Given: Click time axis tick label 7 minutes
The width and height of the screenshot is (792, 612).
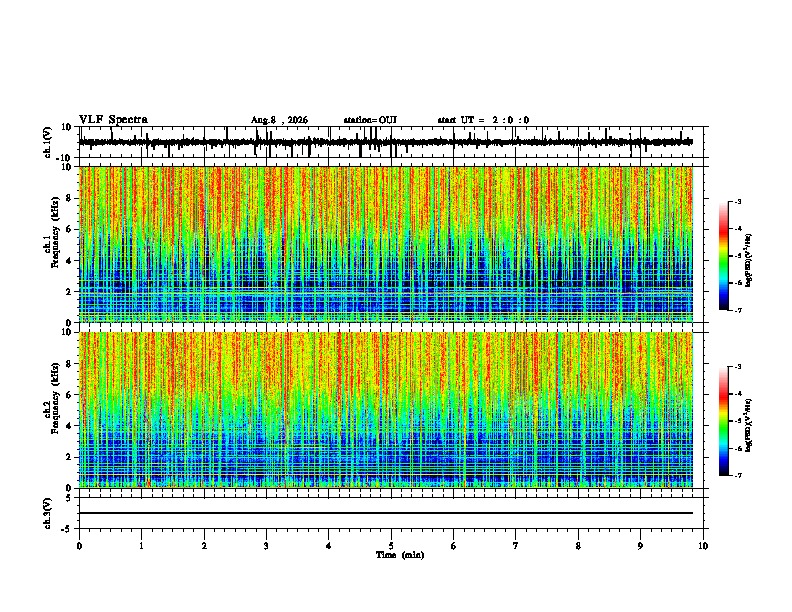Looking at the screenshot, I should pyautogui.click(x=516, y=546).
